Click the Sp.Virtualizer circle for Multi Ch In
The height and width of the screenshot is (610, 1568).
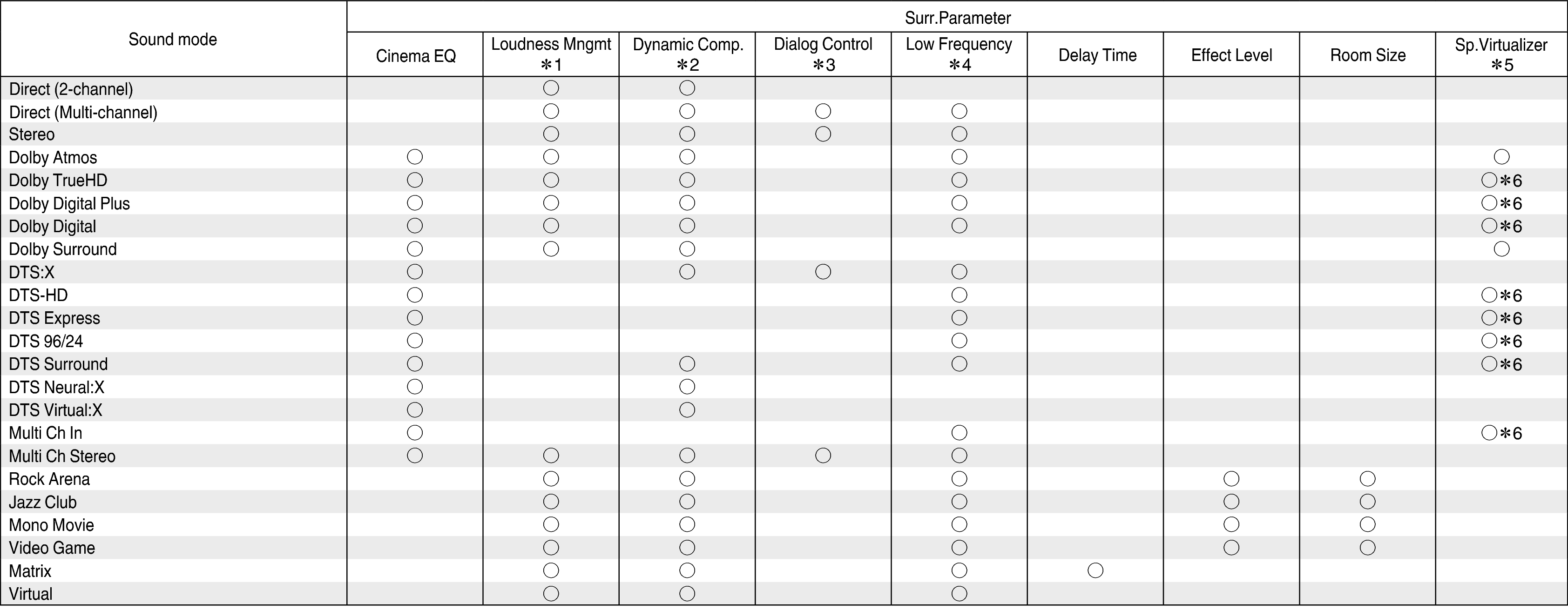pos(1489,433)
